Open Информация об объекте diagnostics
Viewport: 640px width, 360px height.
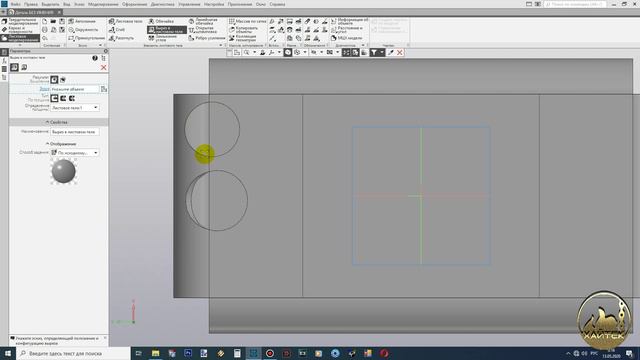tap(349, 21)
